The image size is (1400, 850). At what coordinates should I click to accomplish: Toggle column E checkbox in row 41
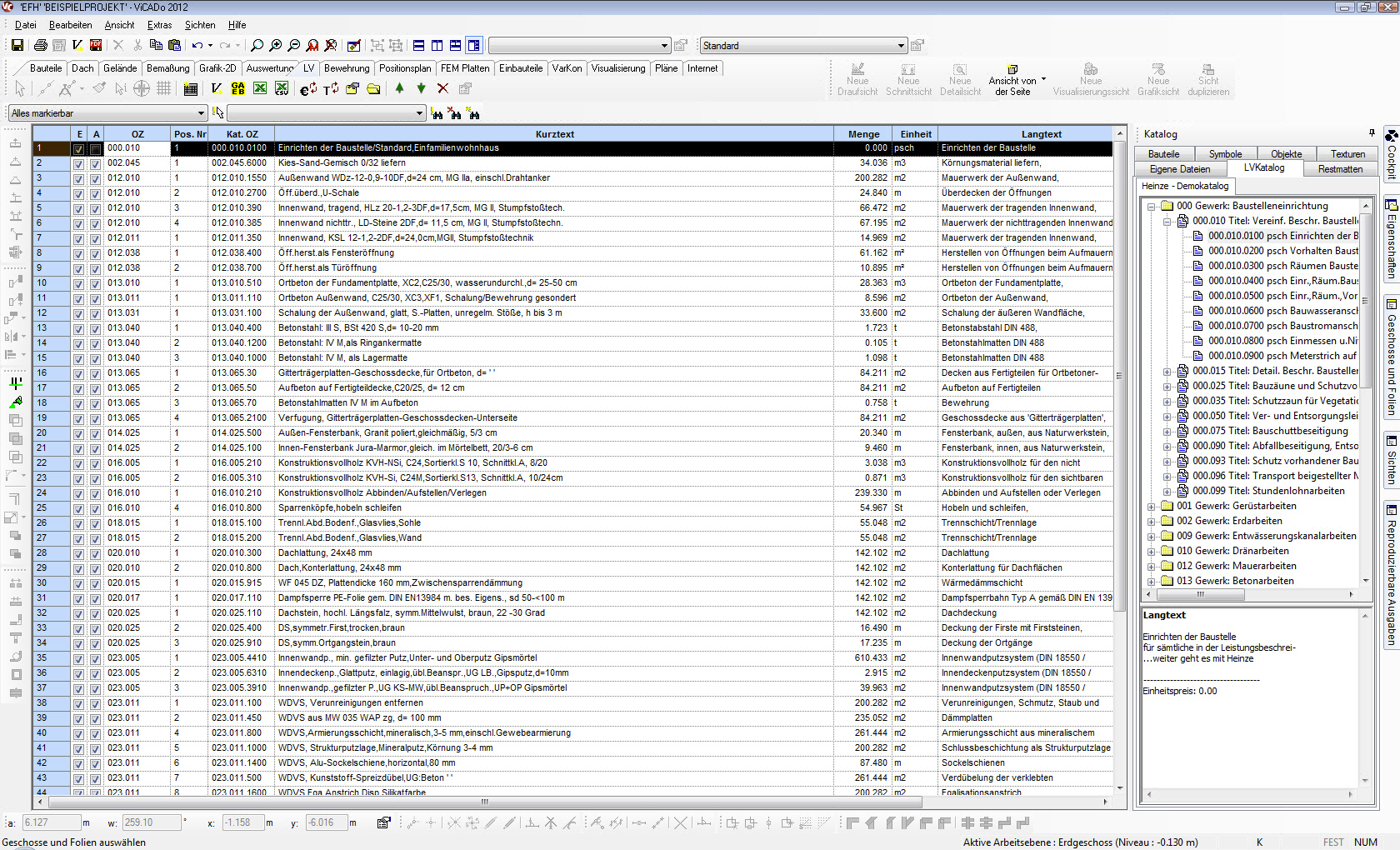79,748
